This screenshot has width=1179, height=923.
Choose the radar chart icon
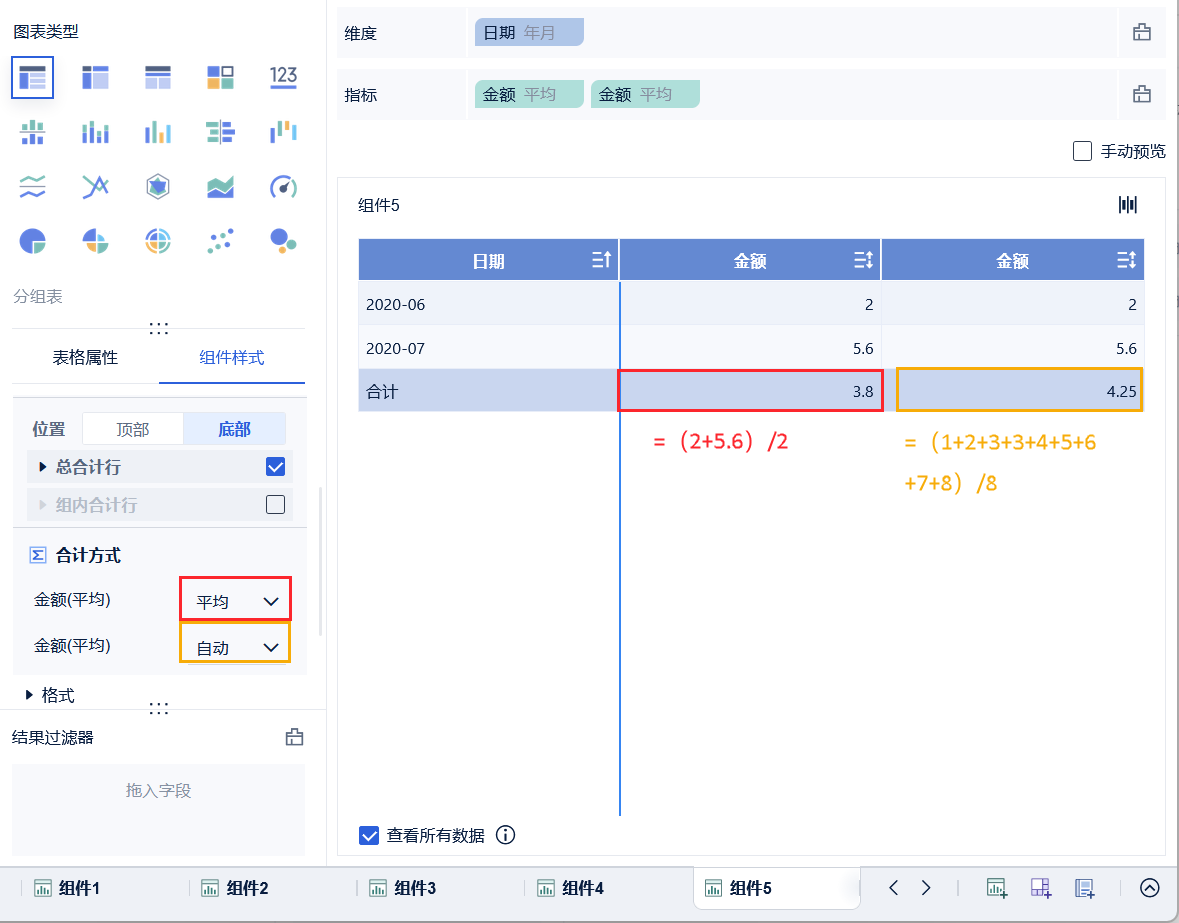tap(158, 186)
